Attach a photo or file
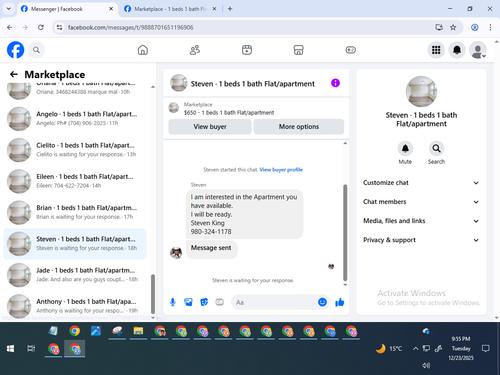 point(188,302)
